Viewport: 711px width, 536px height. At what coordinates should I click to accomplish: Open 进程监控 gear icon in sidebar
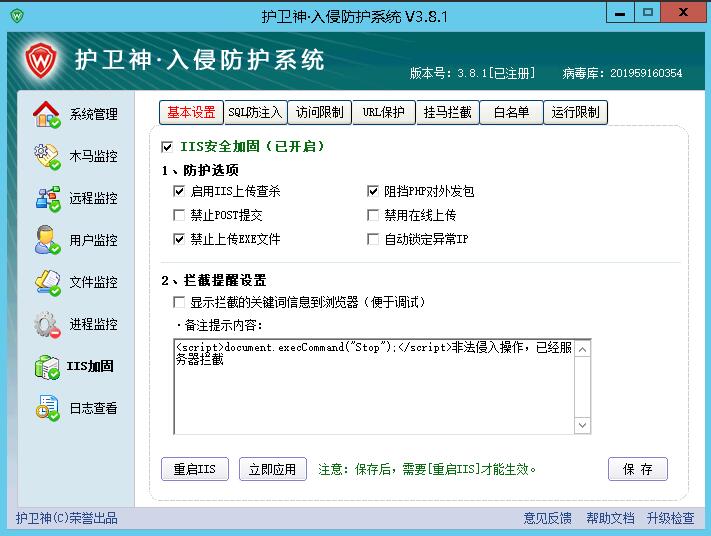47,324
